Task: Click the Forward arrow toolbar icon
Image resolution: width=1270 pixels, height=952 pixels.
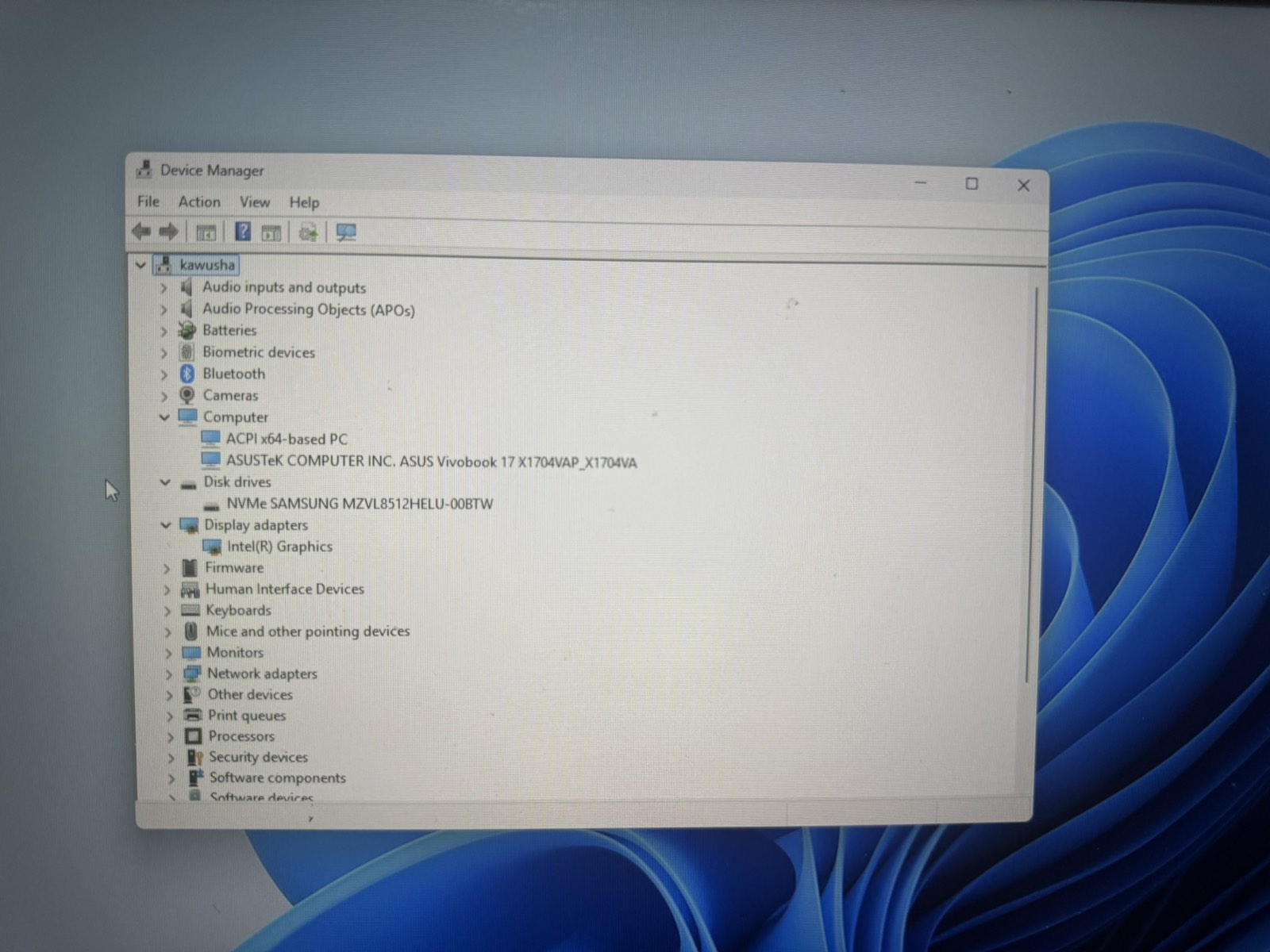Action: tap(168, 232)
